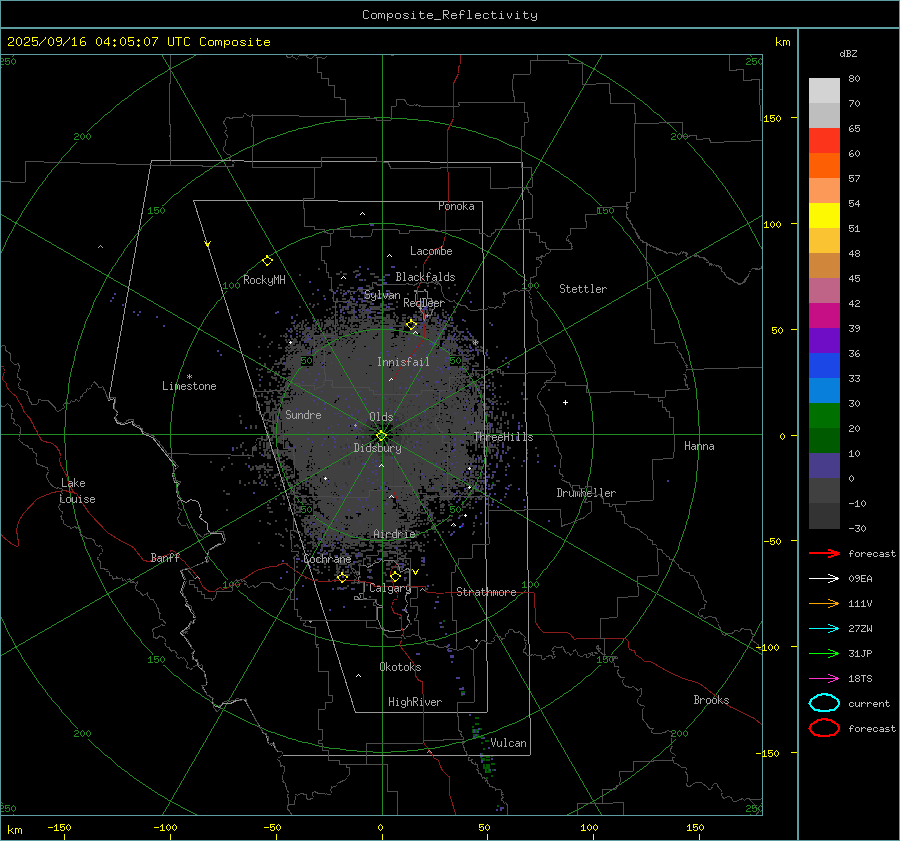Image resolution: width=900 pixels, height=841 pixels.
Task: Click the yellow diamond marker near RockyMH
Action: [x=267, y=261]
